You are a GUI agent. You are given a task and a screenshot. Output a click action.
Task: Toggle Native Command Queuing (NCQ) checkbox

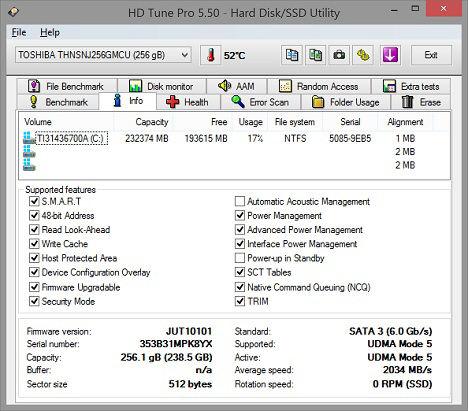click(240, 287)
